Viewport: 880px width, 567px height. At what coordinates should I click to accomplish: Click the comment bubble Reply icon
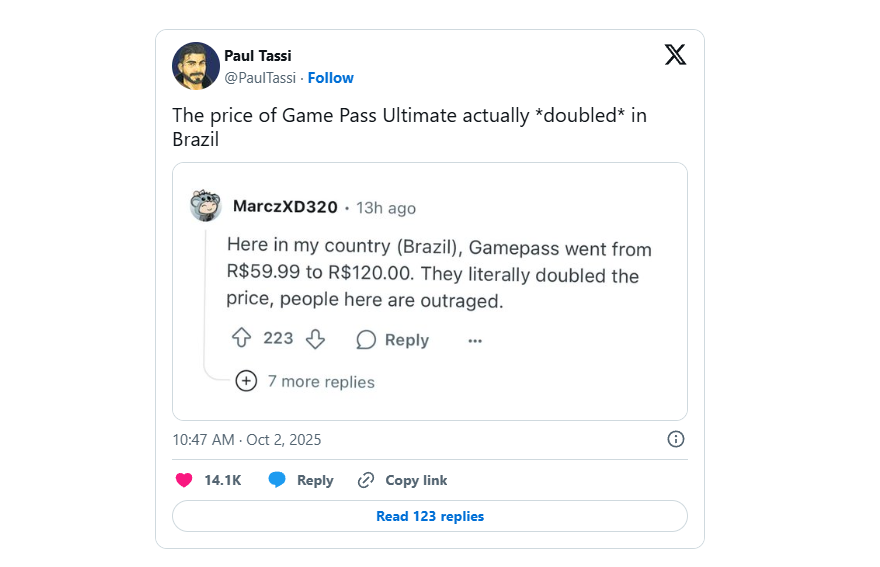pos(366,340)
